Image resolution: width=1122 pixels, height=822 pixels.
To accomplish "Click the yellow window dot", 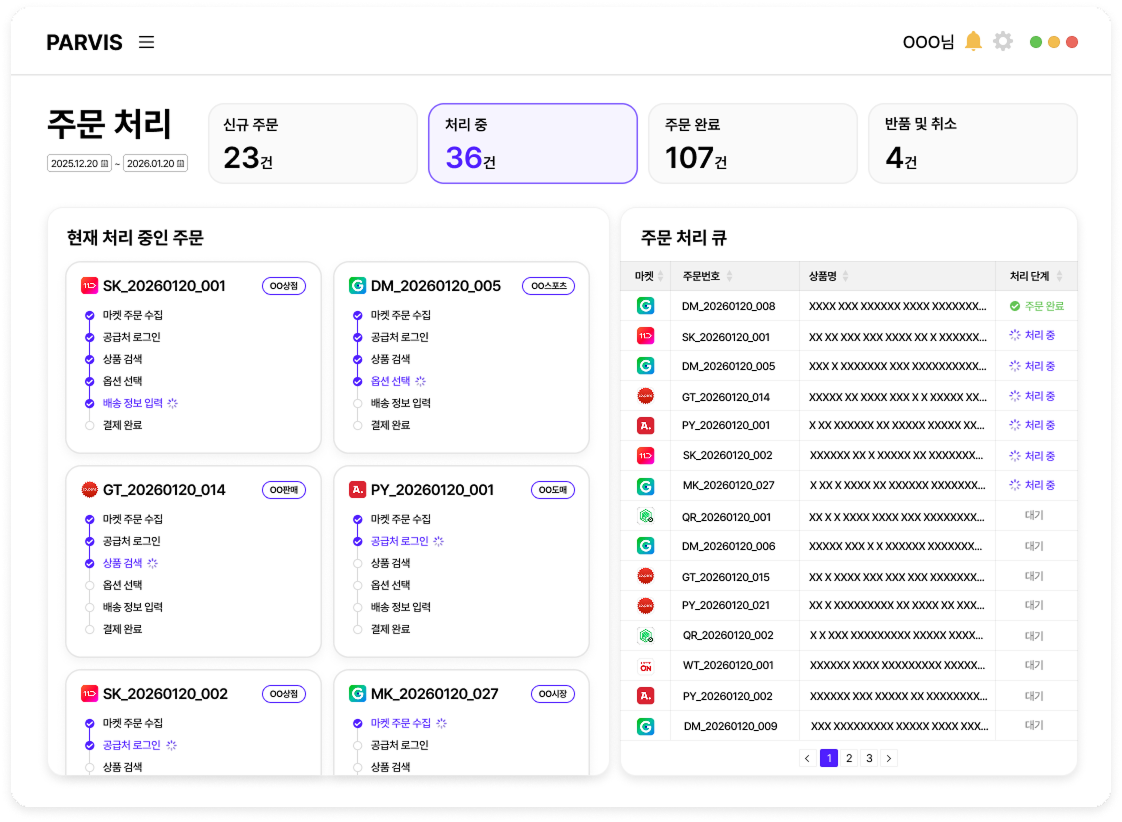I will coord(1053,42).
